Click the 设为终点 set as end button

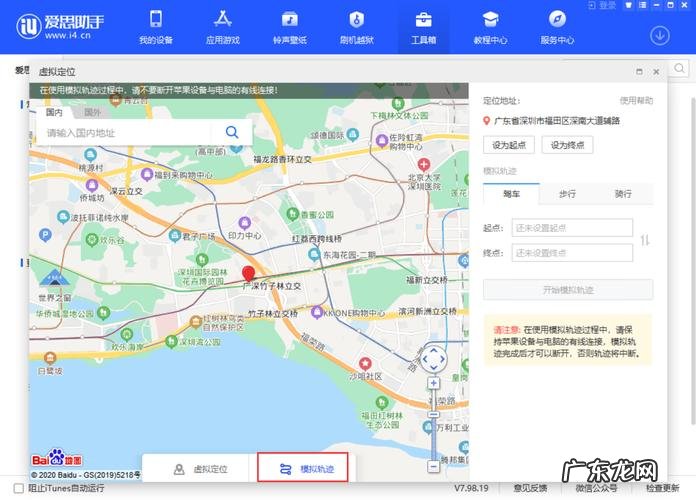coord(567,145)
